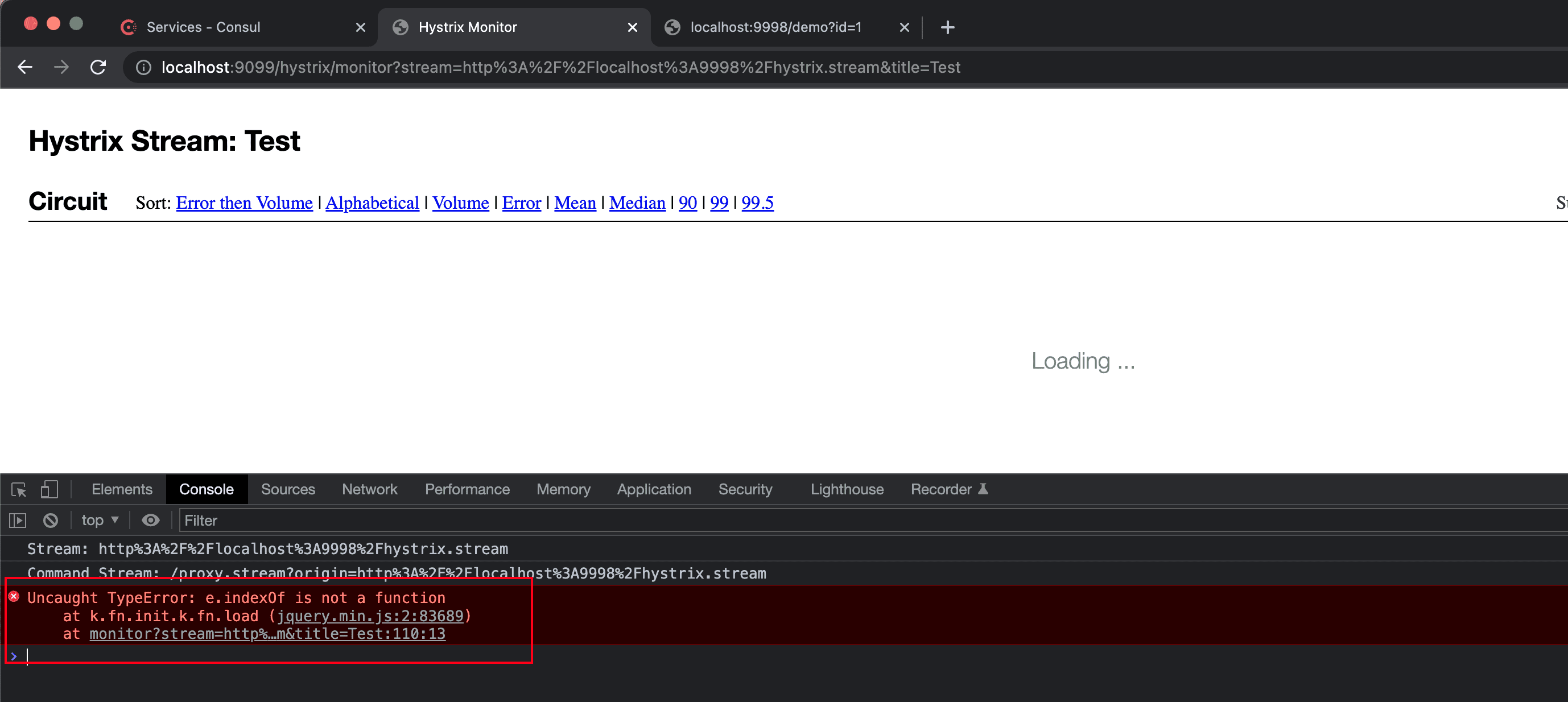
Task: Sort circuits by Mean
Action: 575,203
